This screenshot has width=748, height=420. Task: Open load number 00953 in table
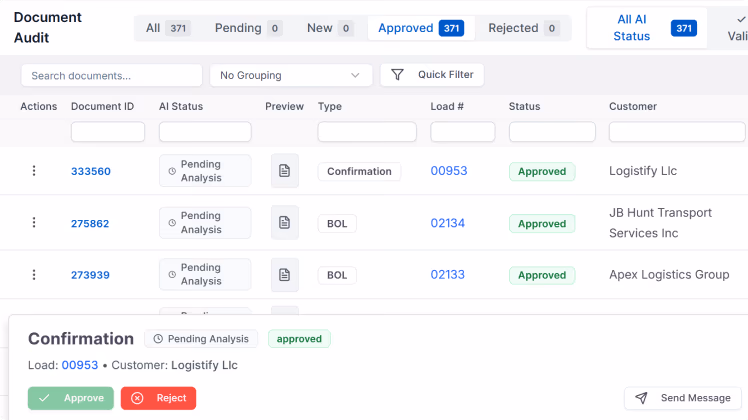coord(449,171)
